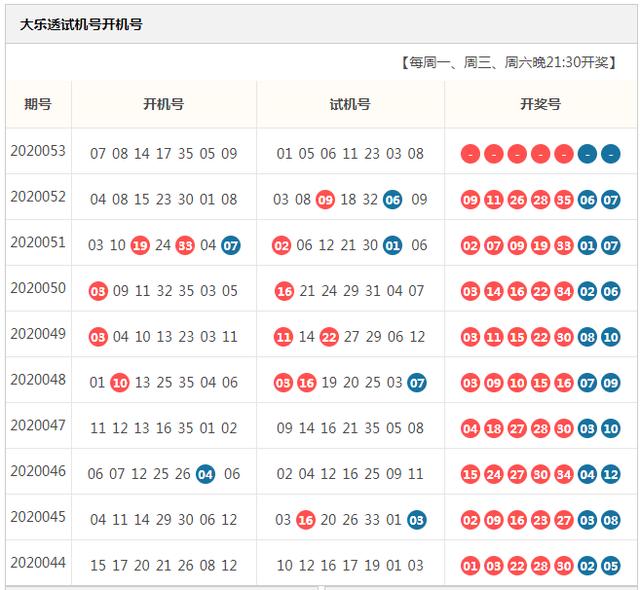
Task: Click red ball 02 in 2020051 试机号
Action: [281, 246]
